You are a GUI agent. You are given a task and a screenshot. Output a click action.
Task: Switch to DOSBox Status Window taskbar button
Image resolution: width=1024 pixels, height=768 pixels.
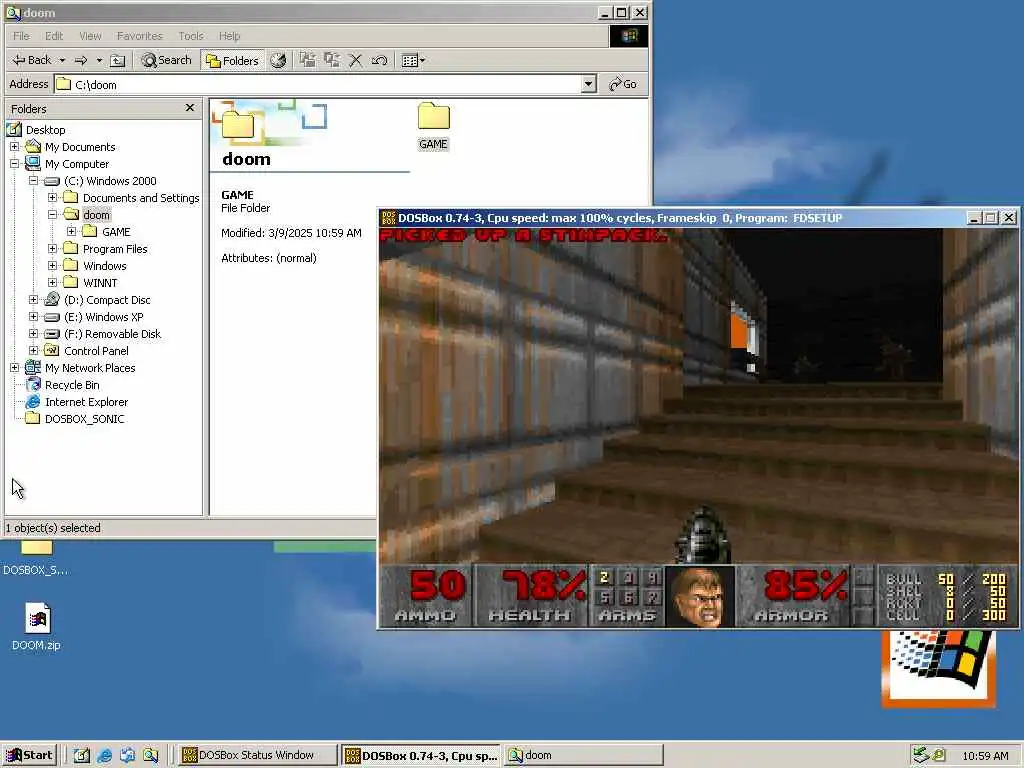(x=257, y=755)
